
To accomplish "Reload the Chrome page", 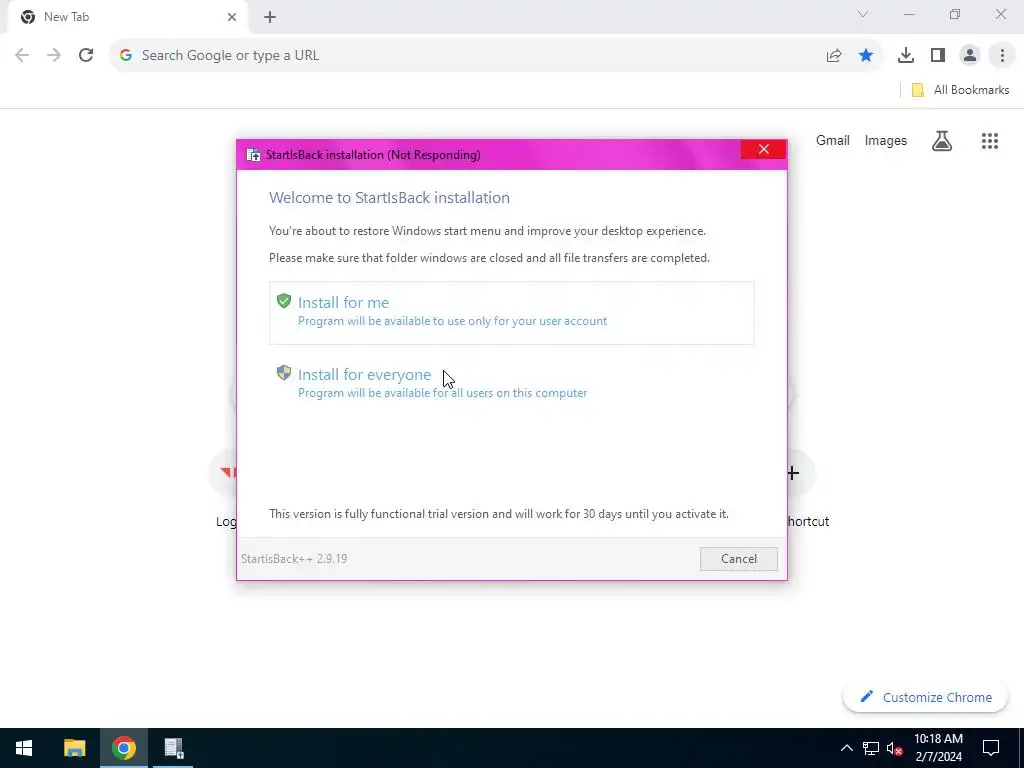I will point(86,56).
